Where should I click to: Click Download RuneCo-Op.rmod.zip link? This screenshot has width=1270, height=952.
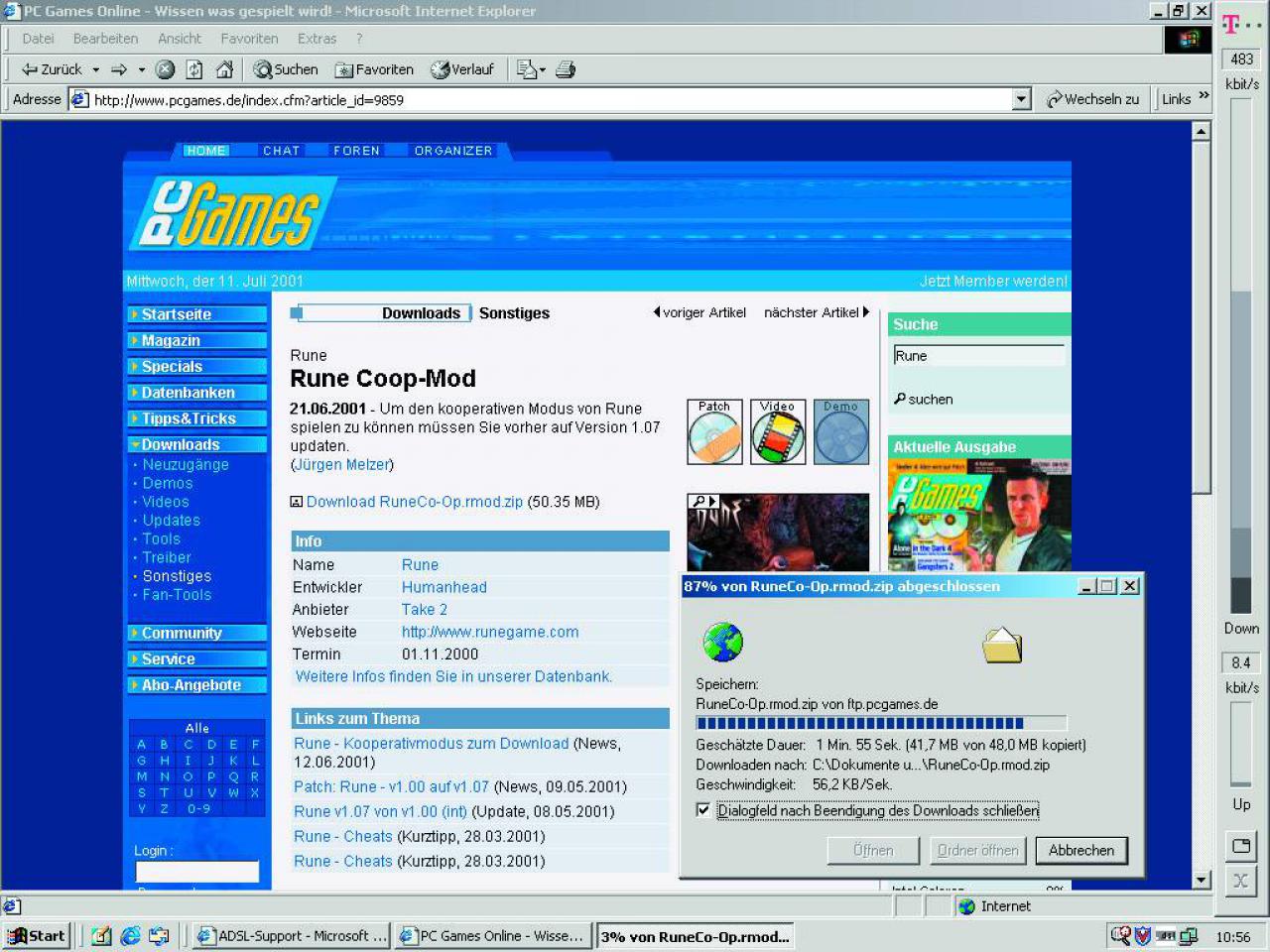coord(415,502)
